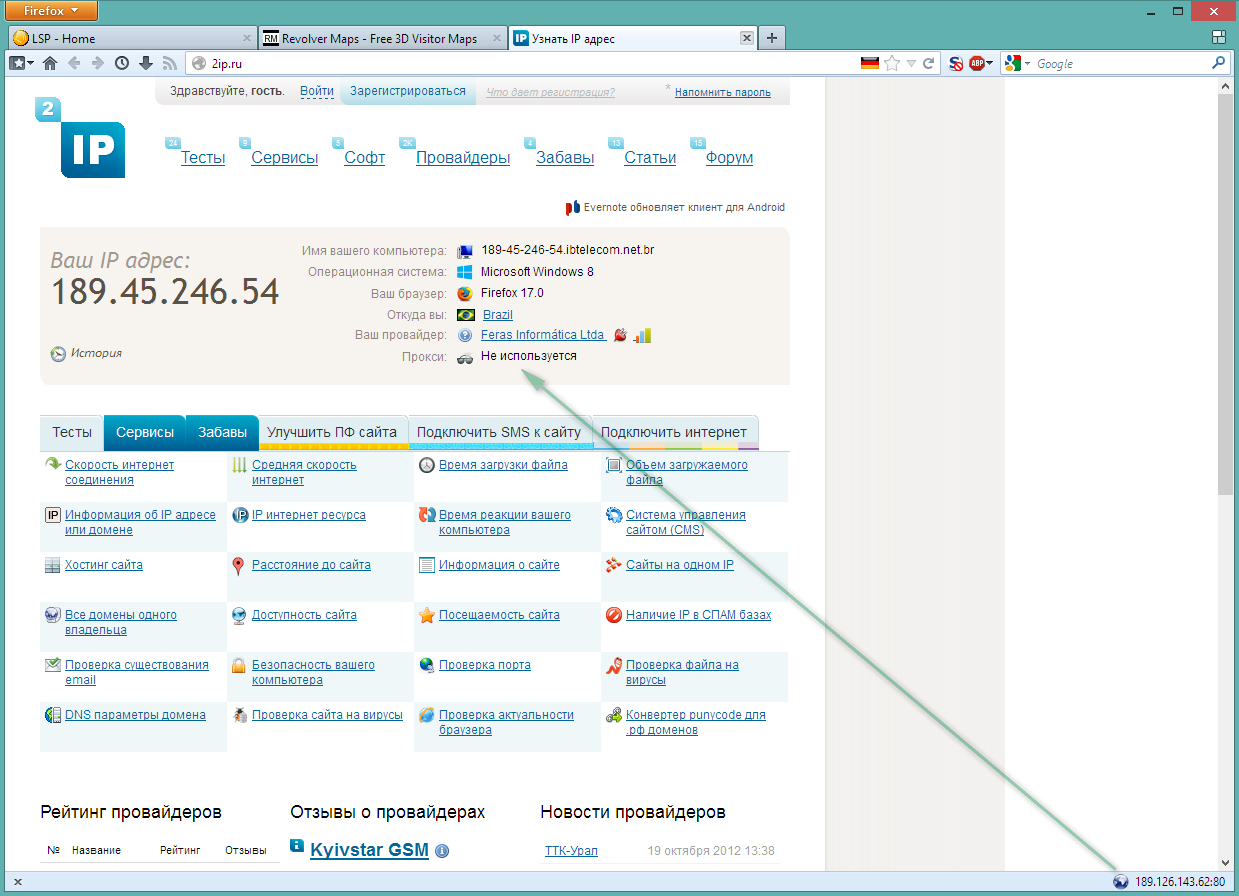Open the Проверка порта service
The image size is (1239, 896).
click(x=485, y=665)
